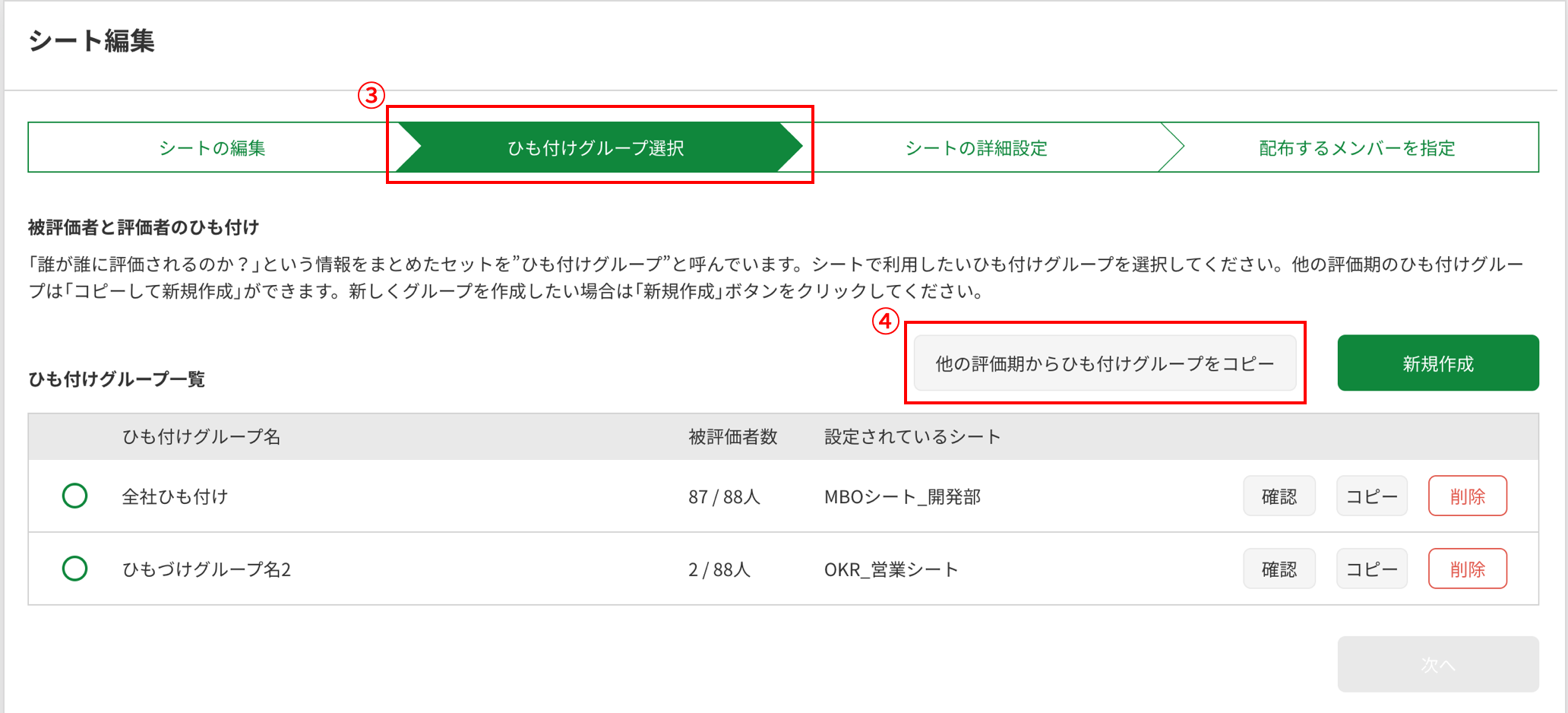Select the 全社ひも付け radio button
1568x713 pixels.
[x=74, y=496]
